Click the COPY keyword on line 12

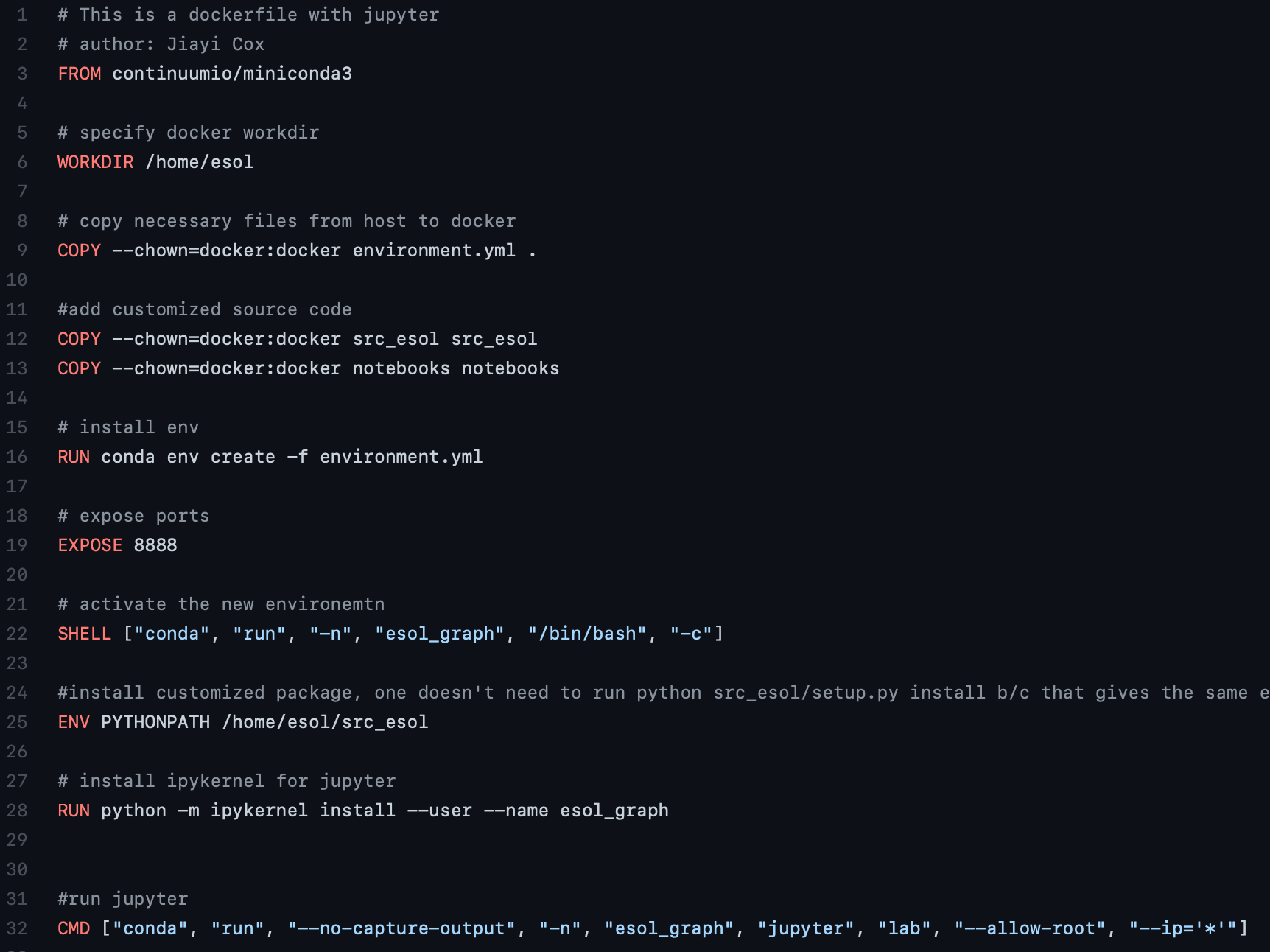click(80, 339)
